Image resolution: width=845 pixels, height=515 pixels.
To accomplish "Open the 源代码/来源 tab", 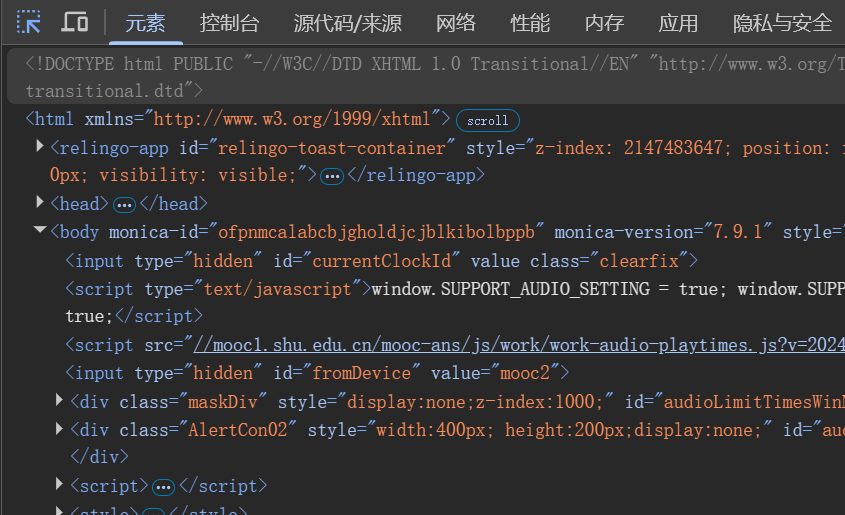I will pos(348,23).
